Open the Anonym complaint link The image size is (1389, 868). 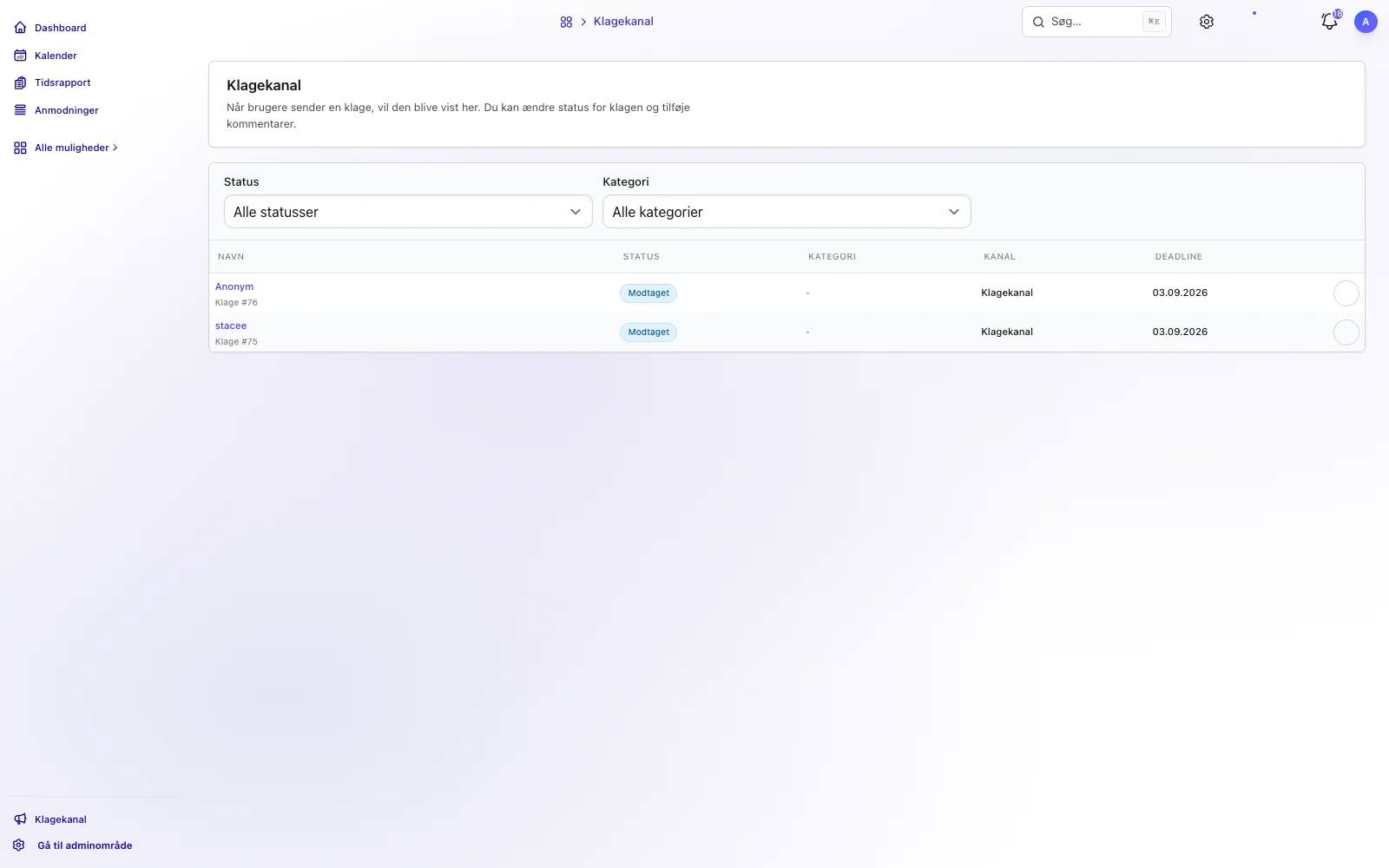(x=234, y=286)
